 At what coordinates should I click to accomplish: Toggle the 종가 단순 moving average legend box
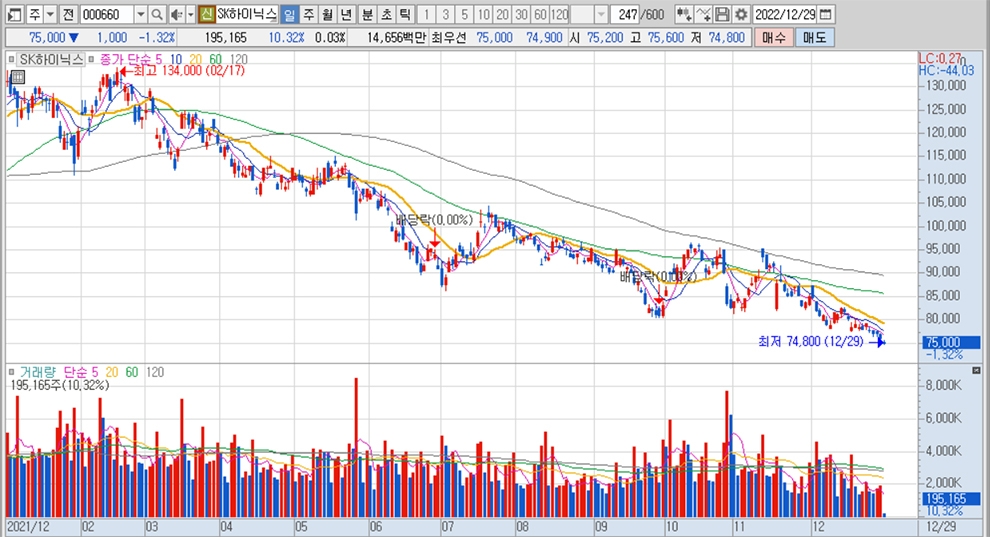(x=92, y=59)
